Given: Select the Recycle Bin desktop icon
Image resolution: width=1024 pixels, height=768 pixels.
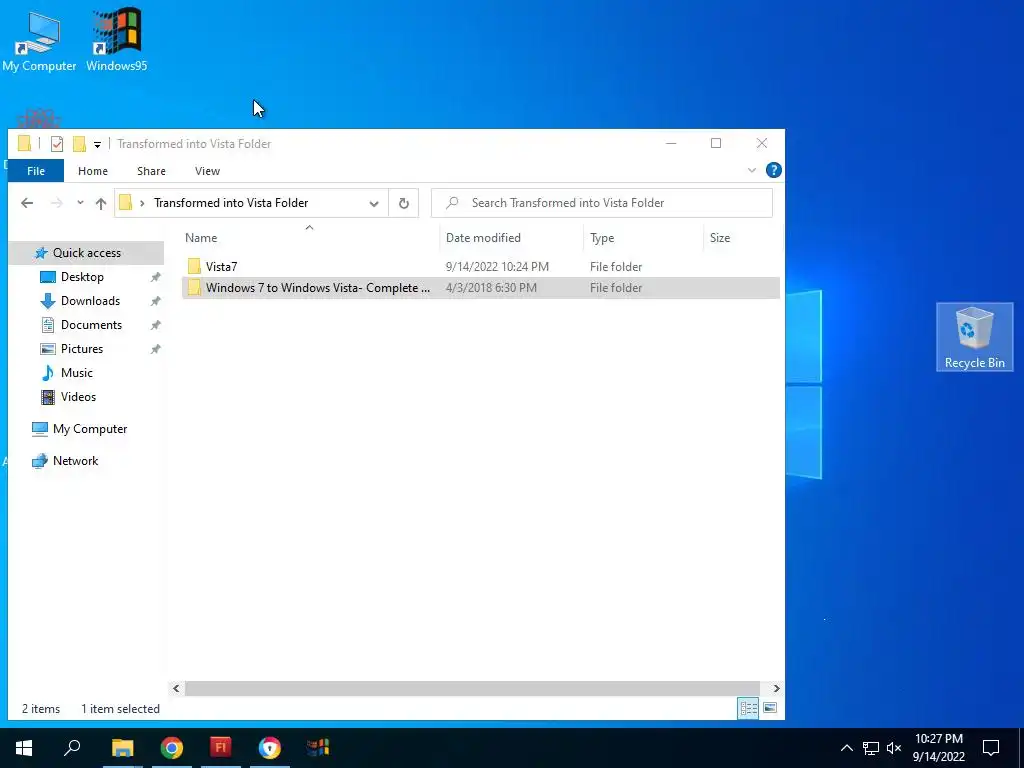Looking at the screenshot, I should (x=974, y=337).
